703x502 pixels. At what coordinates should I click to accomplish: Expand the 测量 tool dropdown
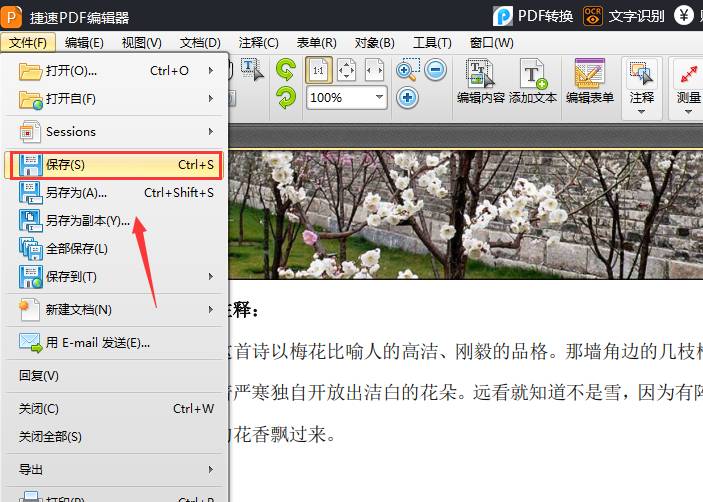688,112
